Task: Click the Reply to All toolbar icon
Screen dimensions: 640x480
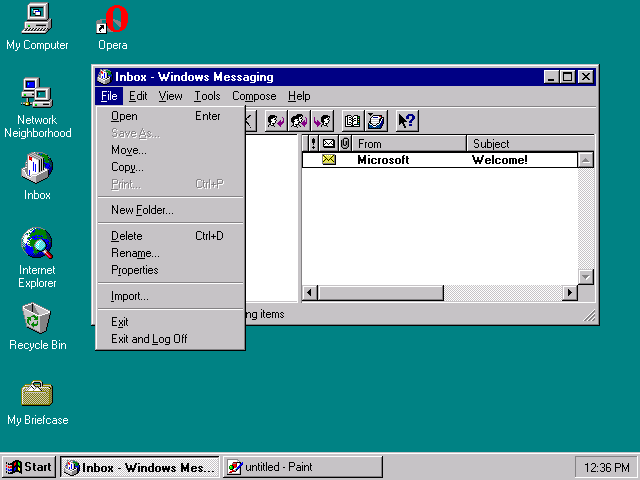Action: pyautogui.click(x=299, y=121)
